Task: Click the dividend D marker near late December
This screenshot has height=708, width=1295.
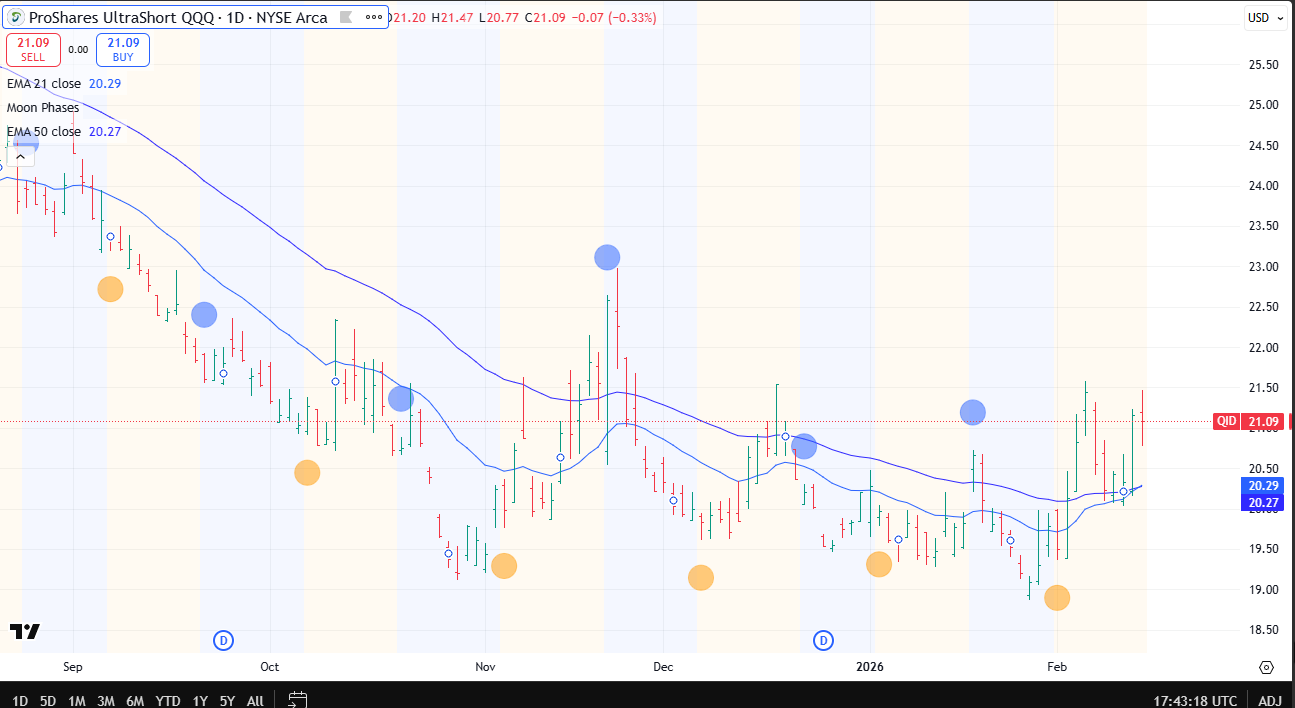Action: coord(823,640)
